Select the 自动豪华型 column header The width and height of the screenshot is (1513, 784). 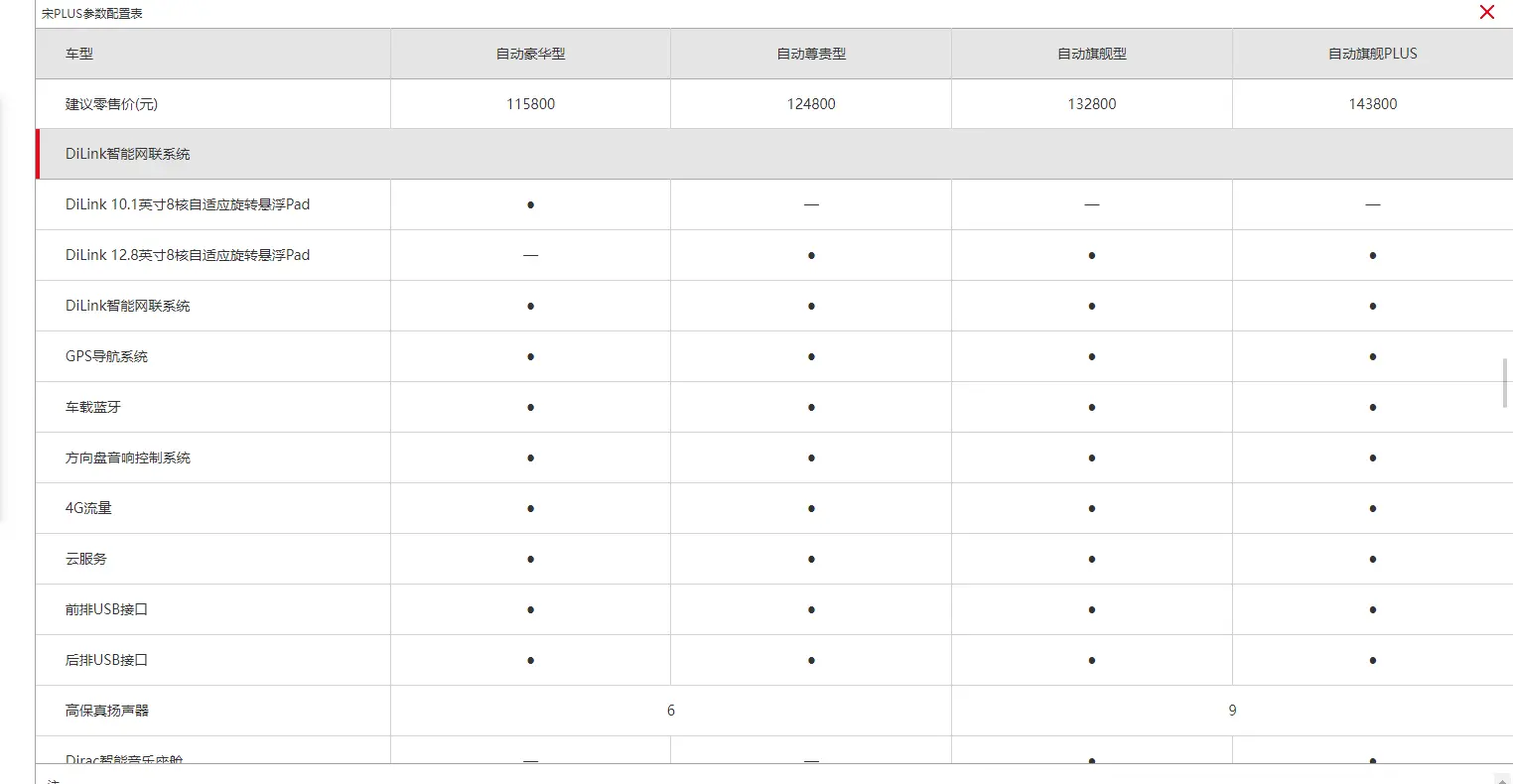pos(530,54)
